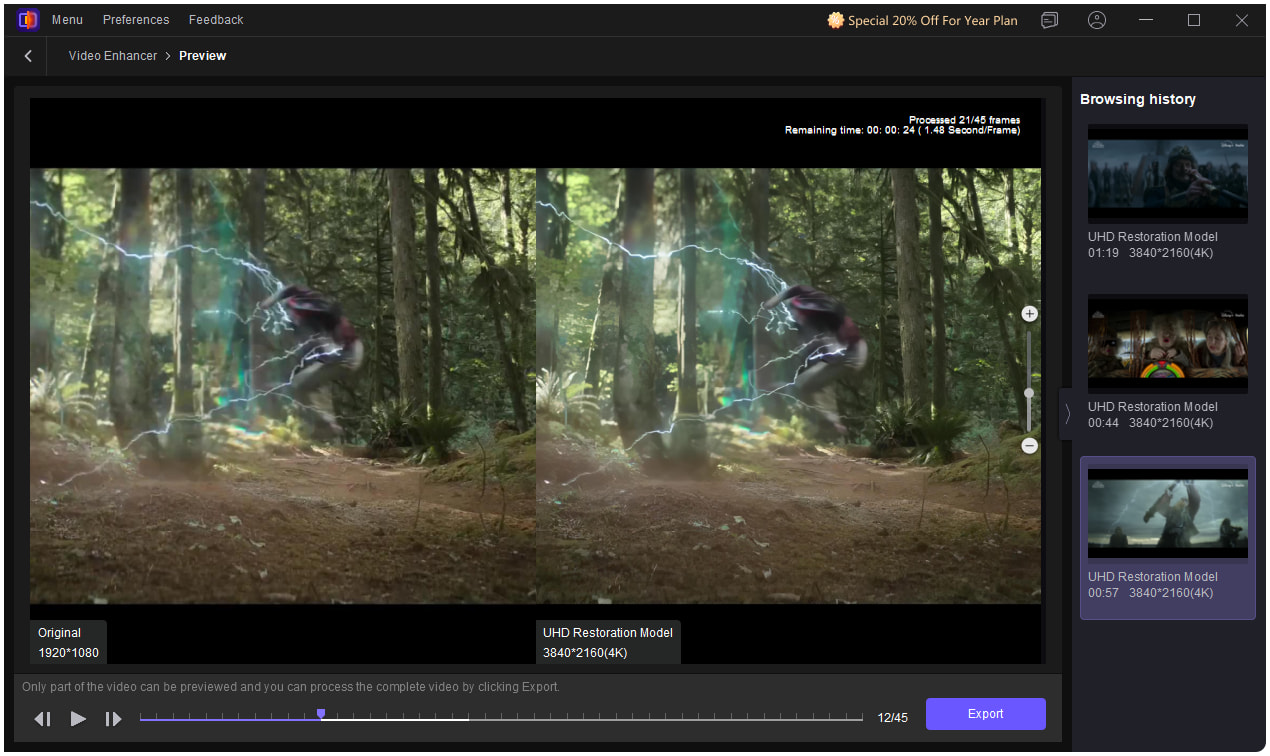The height and width of the screenshot is (756, 1270).
Task: Open Feedback
Action: [x=216, y=20]
